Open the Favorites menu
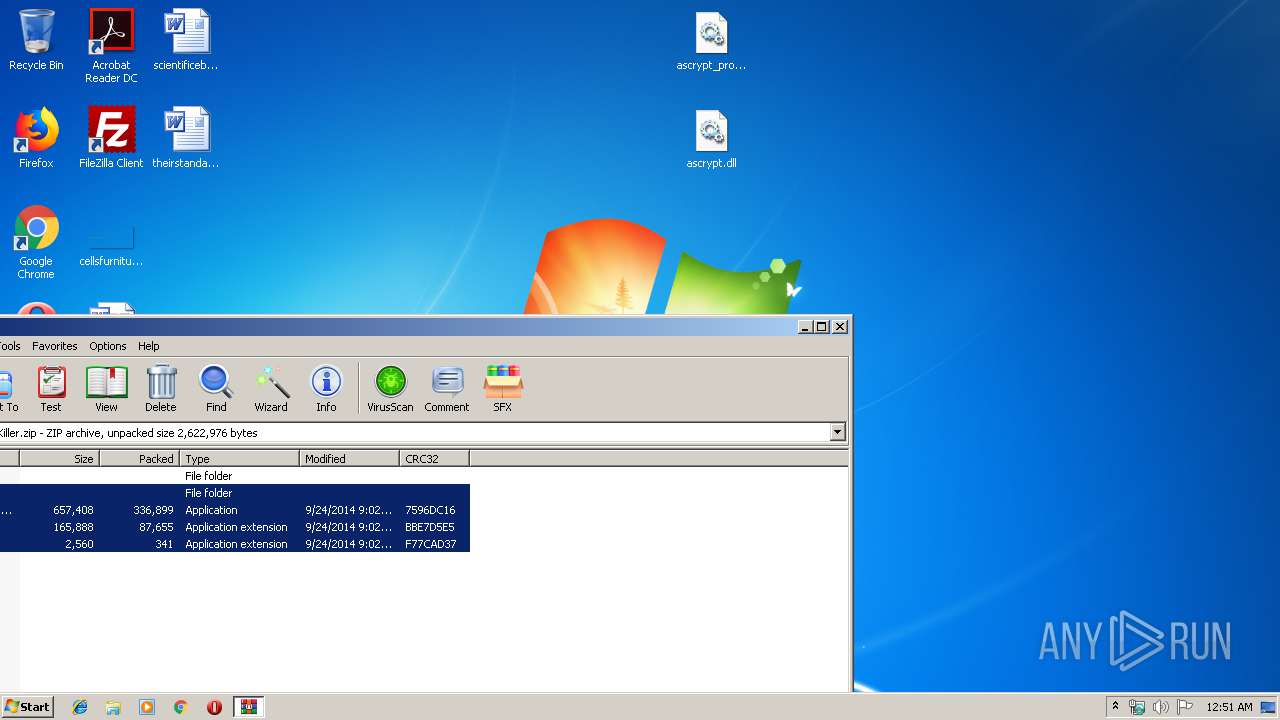This screenshot has width=1280, height=720. (55, 346)
